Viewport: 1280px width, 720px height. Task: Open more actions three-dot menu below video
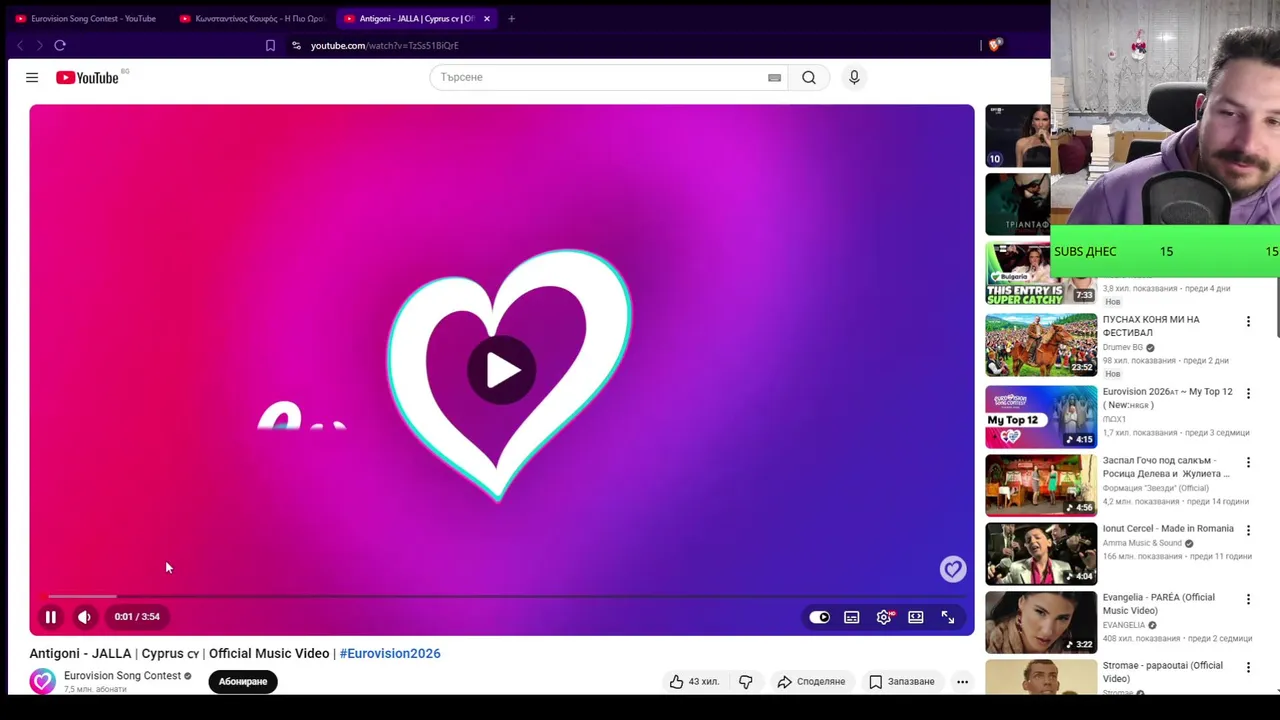[x=962, y=681]
